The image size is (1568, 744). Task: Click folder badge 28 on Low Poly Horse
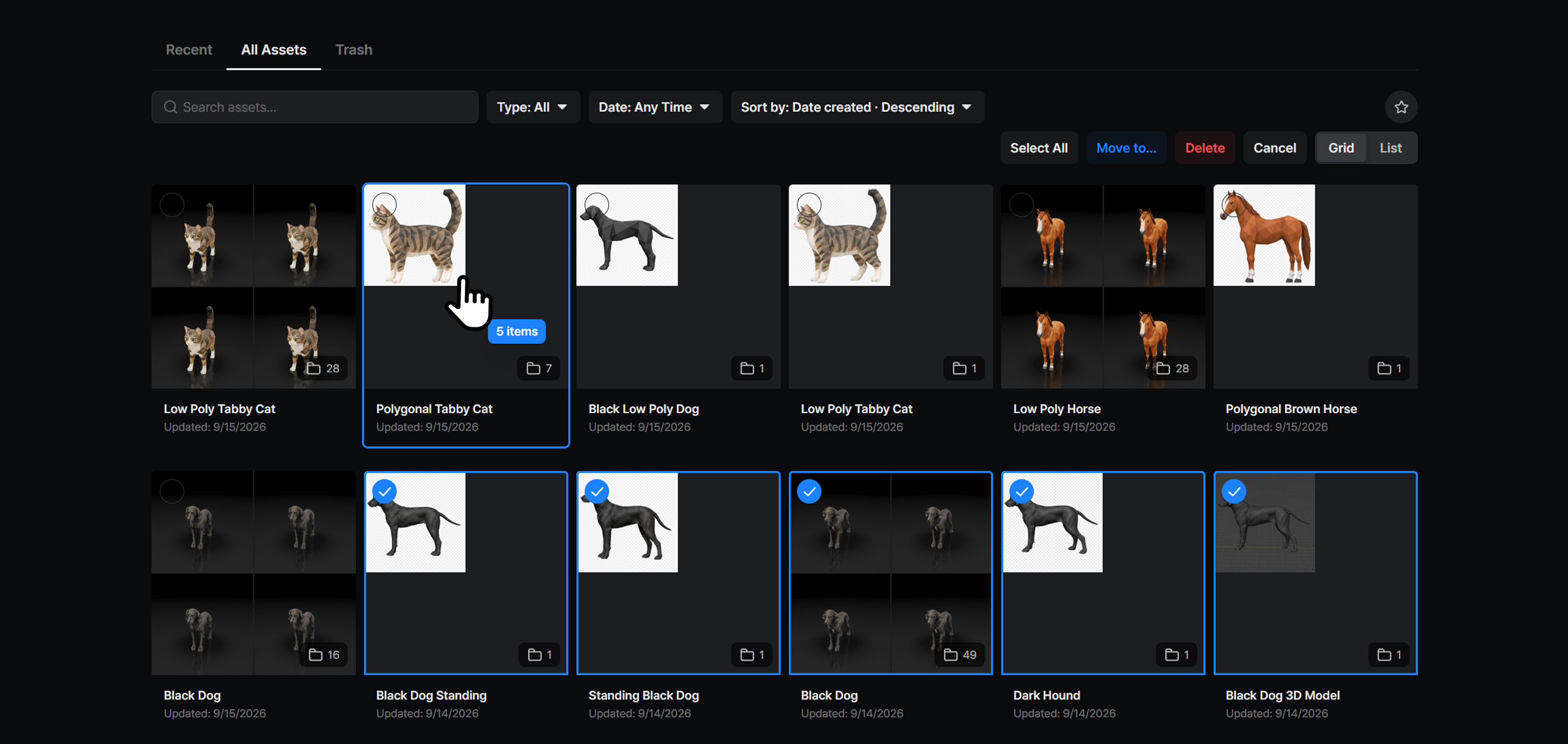[x=1172, y=368]
